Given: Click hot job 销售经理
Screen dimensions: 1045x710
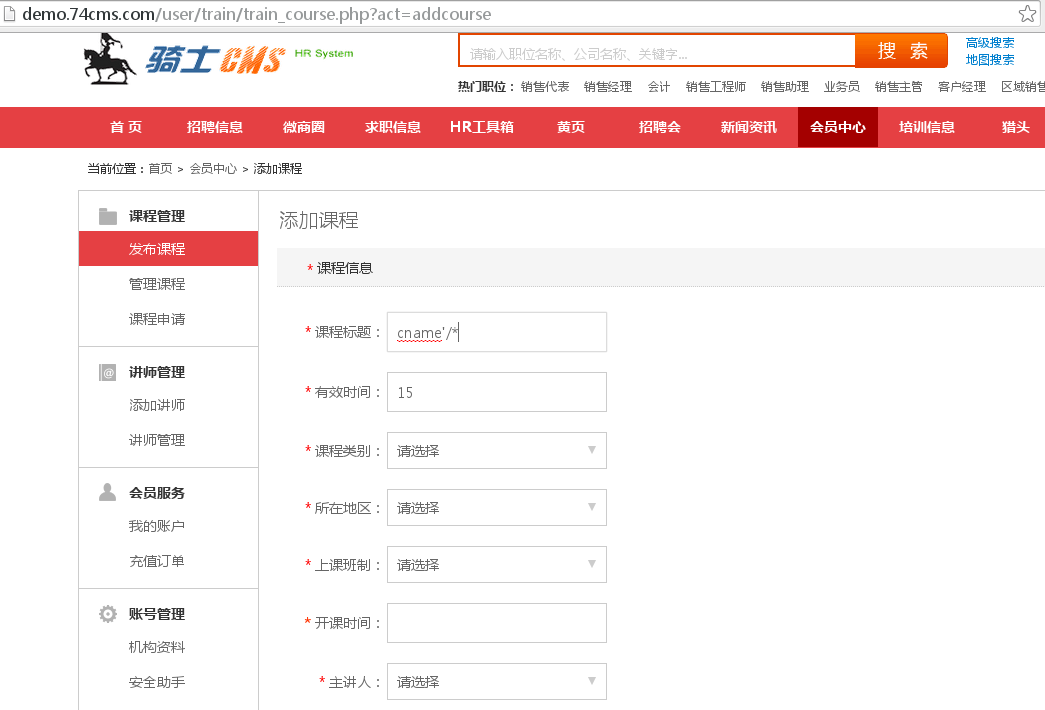Looking at the screenshot, I should (608, 87).
